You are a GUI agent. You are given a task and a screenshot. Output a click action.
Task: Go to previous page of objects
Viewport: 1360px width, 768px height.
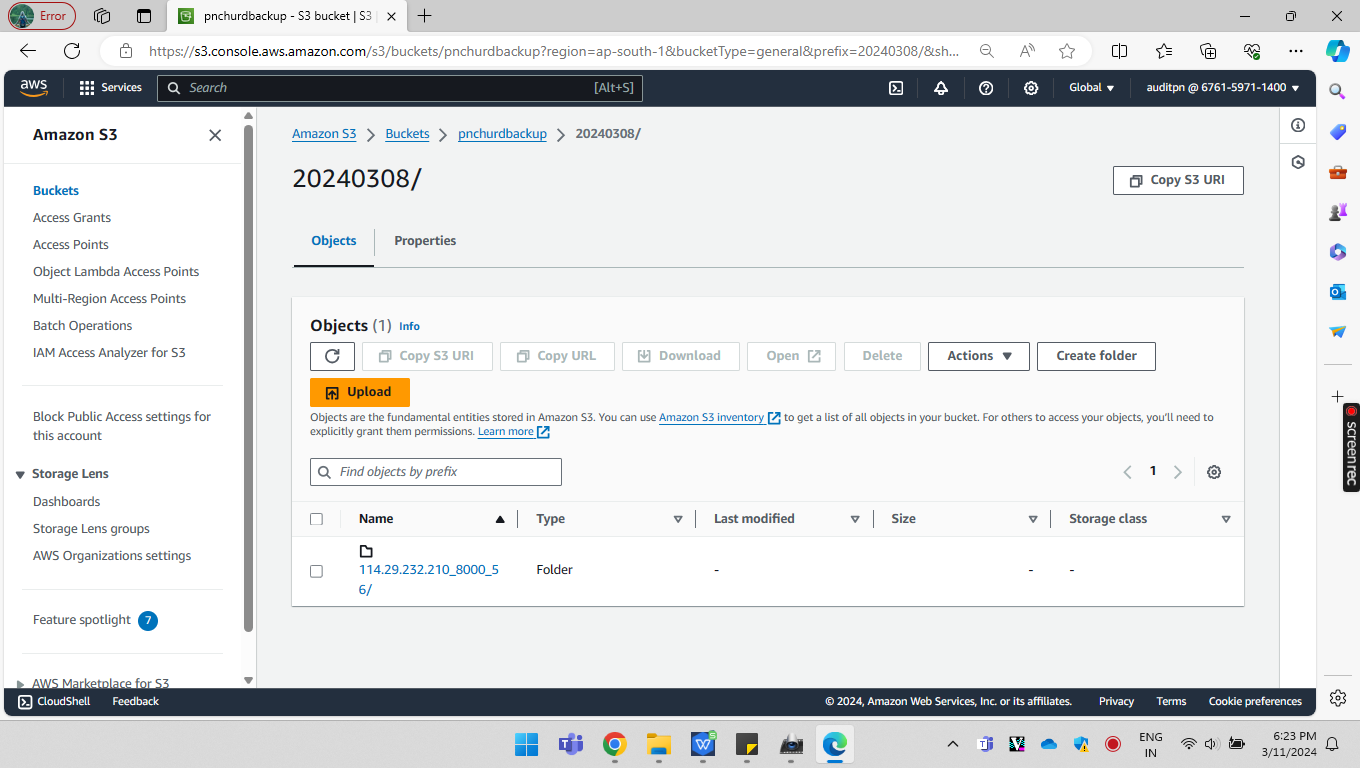point(1127,472)
